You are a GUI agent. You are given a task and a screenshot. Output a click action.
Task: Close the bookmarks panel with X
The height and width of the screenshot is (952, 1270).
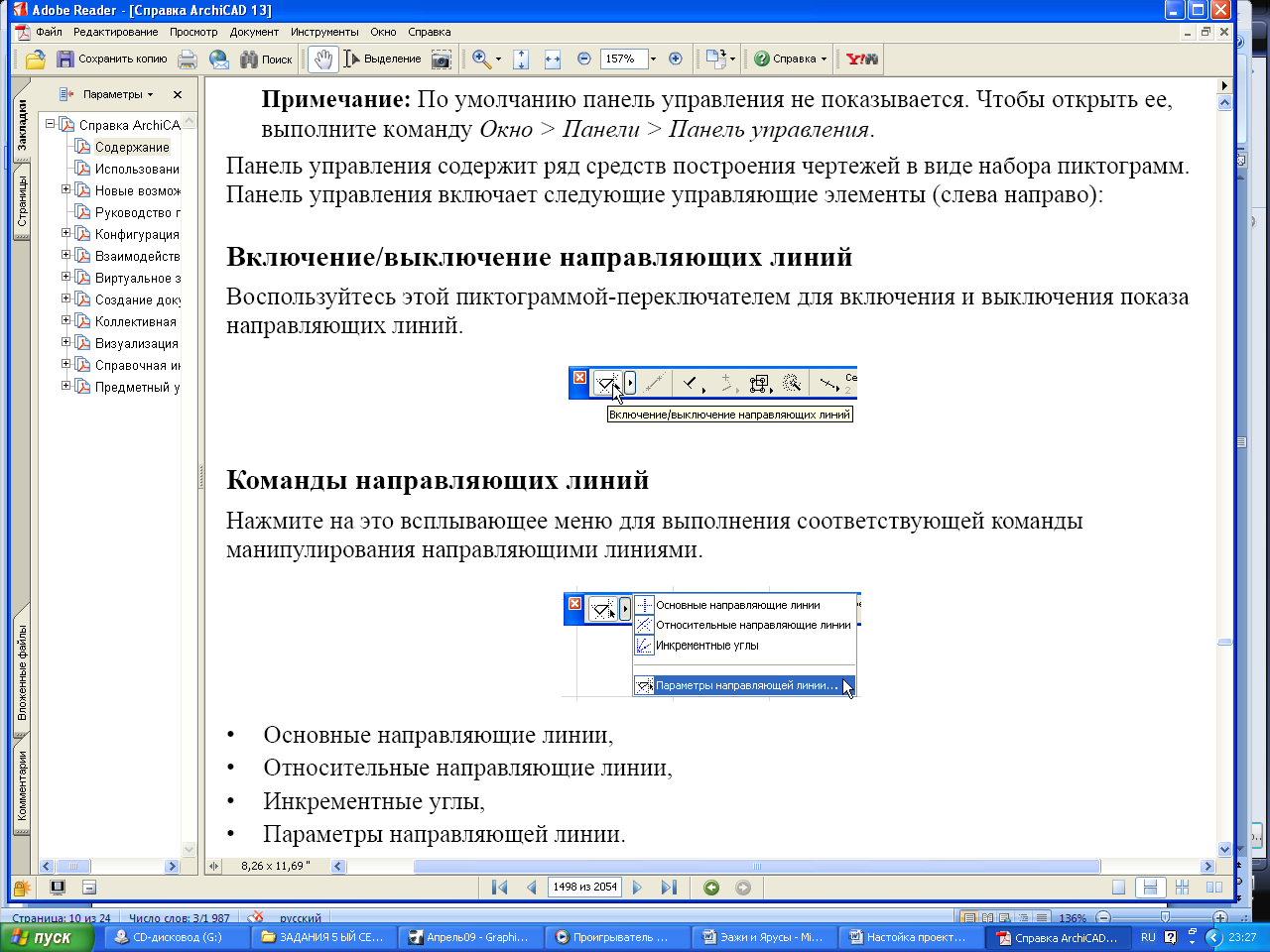(178, 95)
